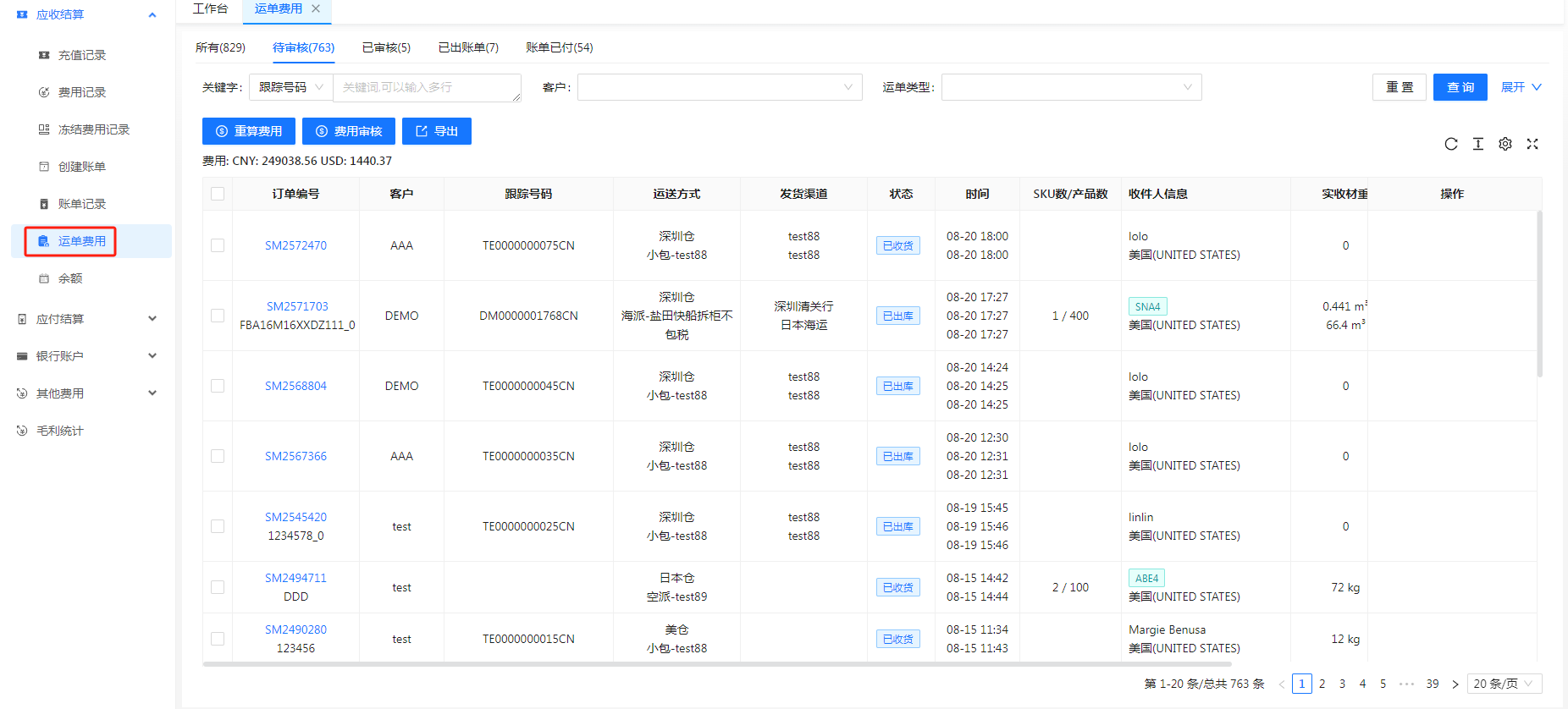Screen dimensions: 1568x709
Task: Open order link SM2572470
Action: click(x=295, y=245)
